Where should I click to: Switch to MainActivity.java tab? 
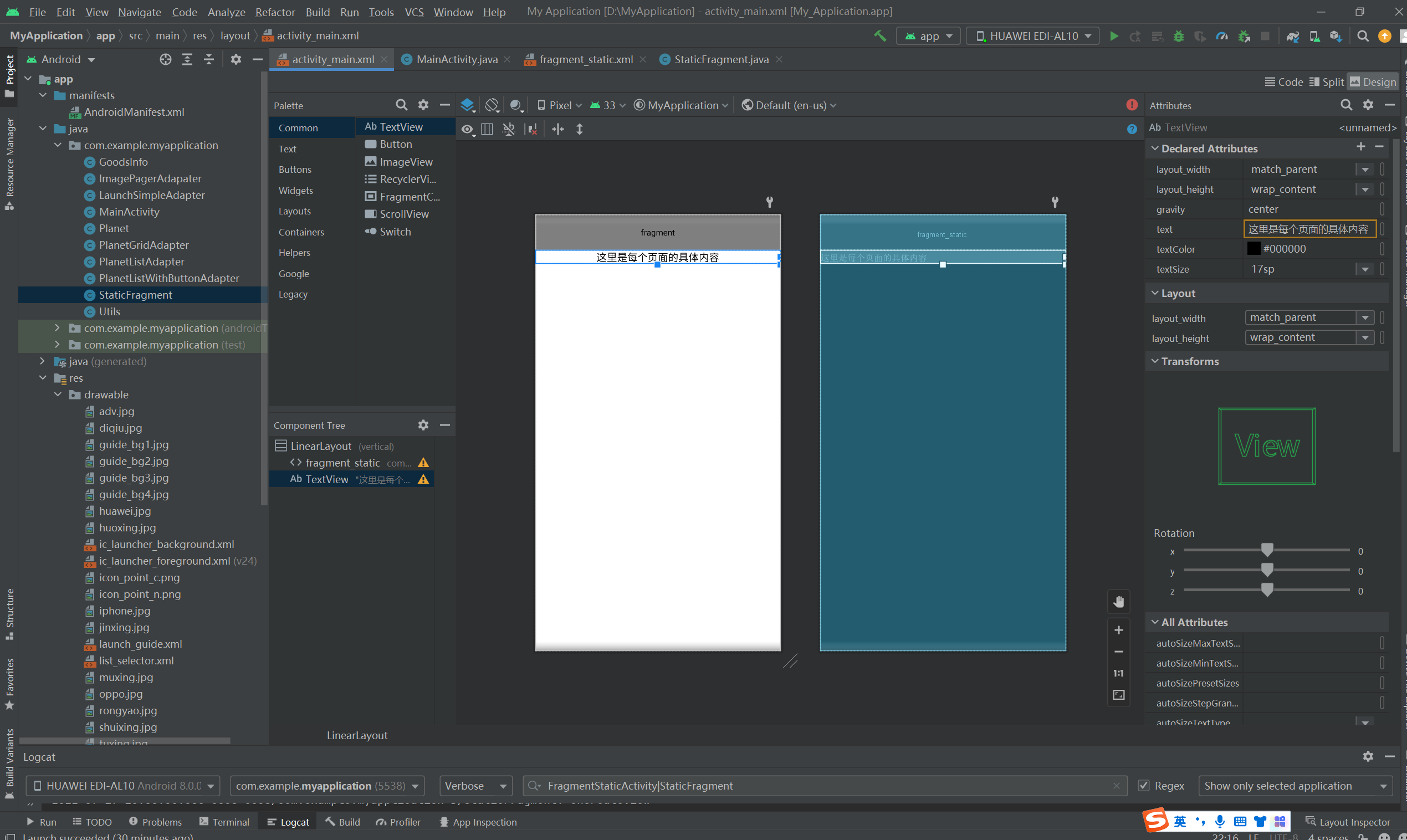[x=456, y=59]
